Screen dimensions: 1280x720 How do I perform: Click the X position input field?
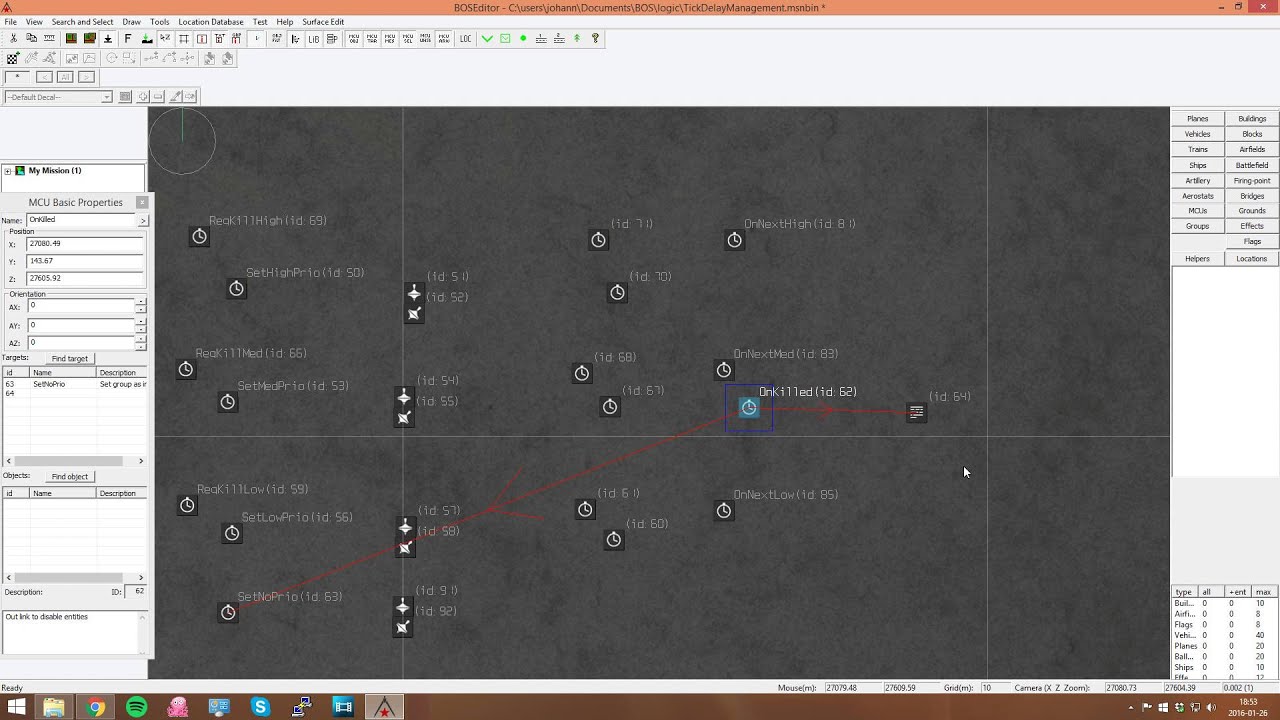coord(85,244)
